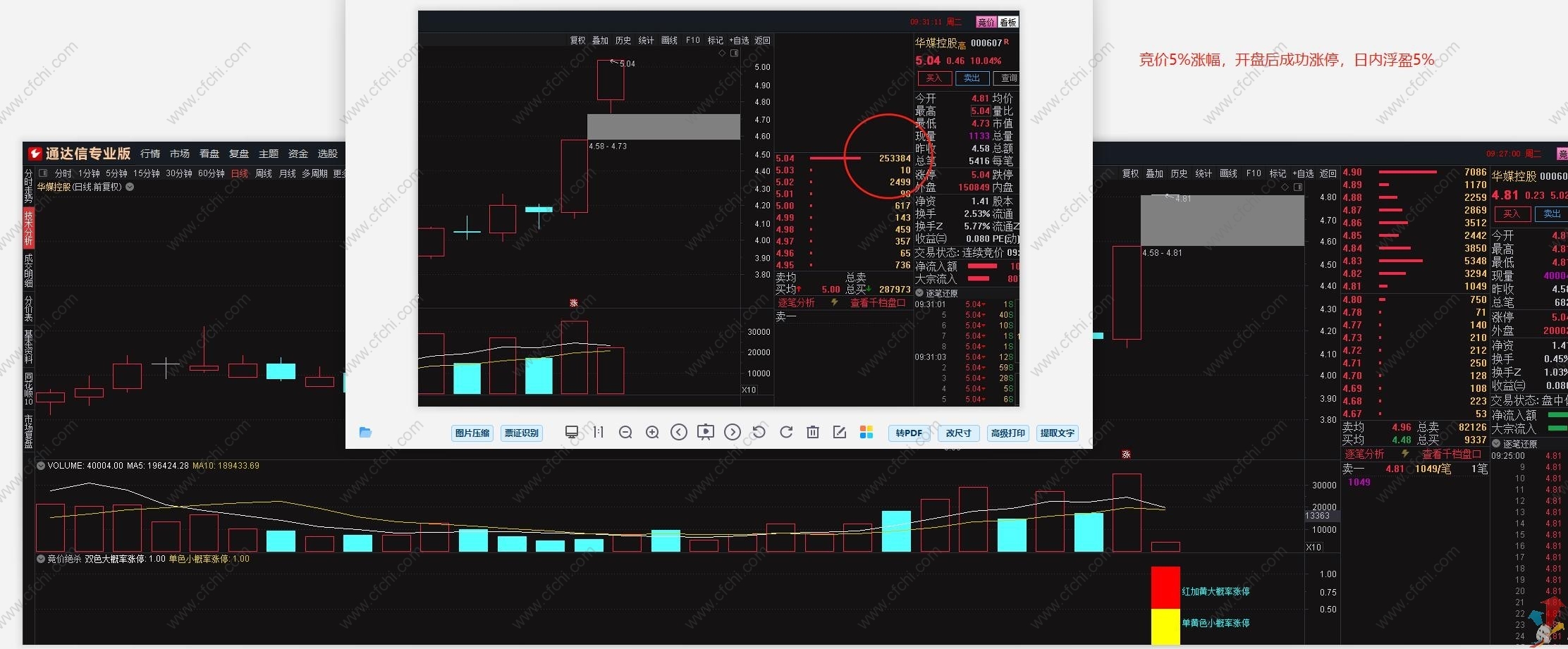1568x649 pixels.
Task: Expand the VOLUME indicator dropdown arrow
Action: [41, 466]
